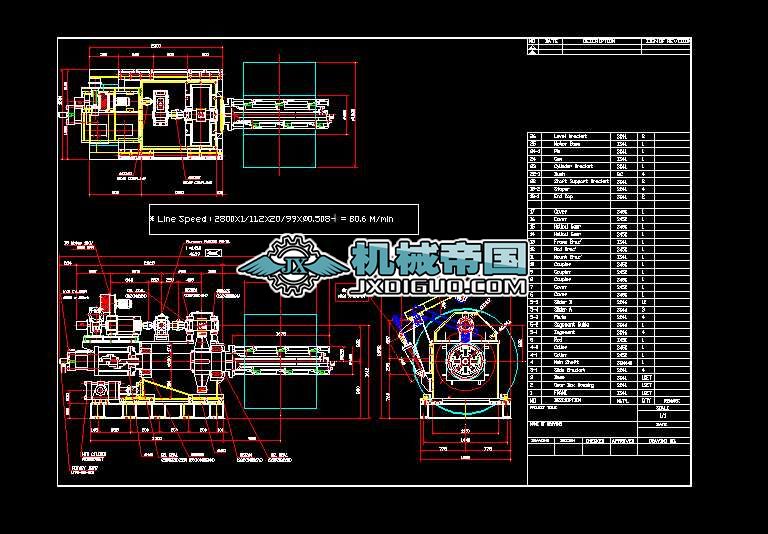The width and height of the screenshot is (768, 534).
Task: Click the "Mount Brac'" parts entry
Action: 609,257
